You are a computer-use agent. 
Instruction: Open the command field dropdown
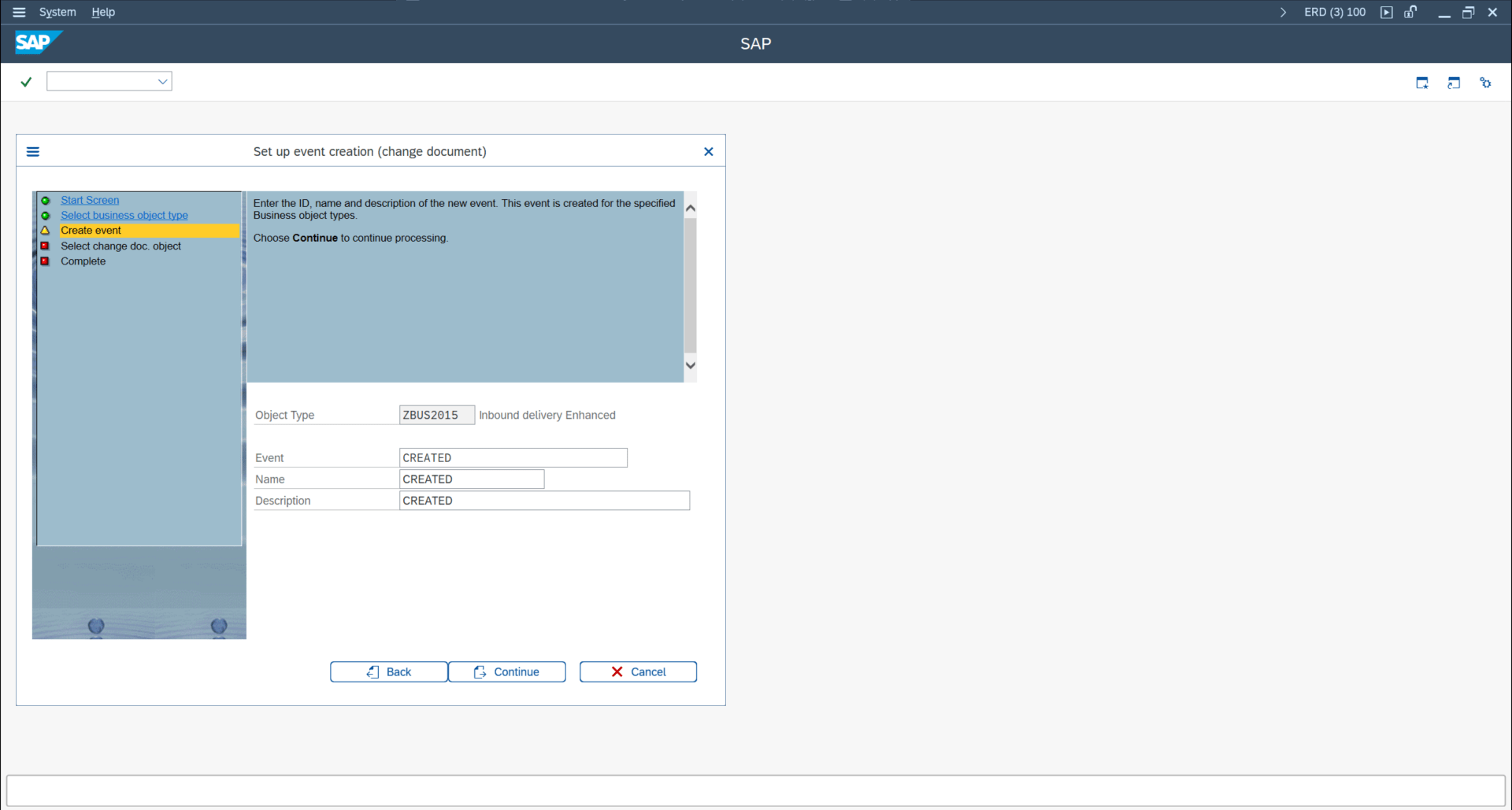click(x=162, y=81)
